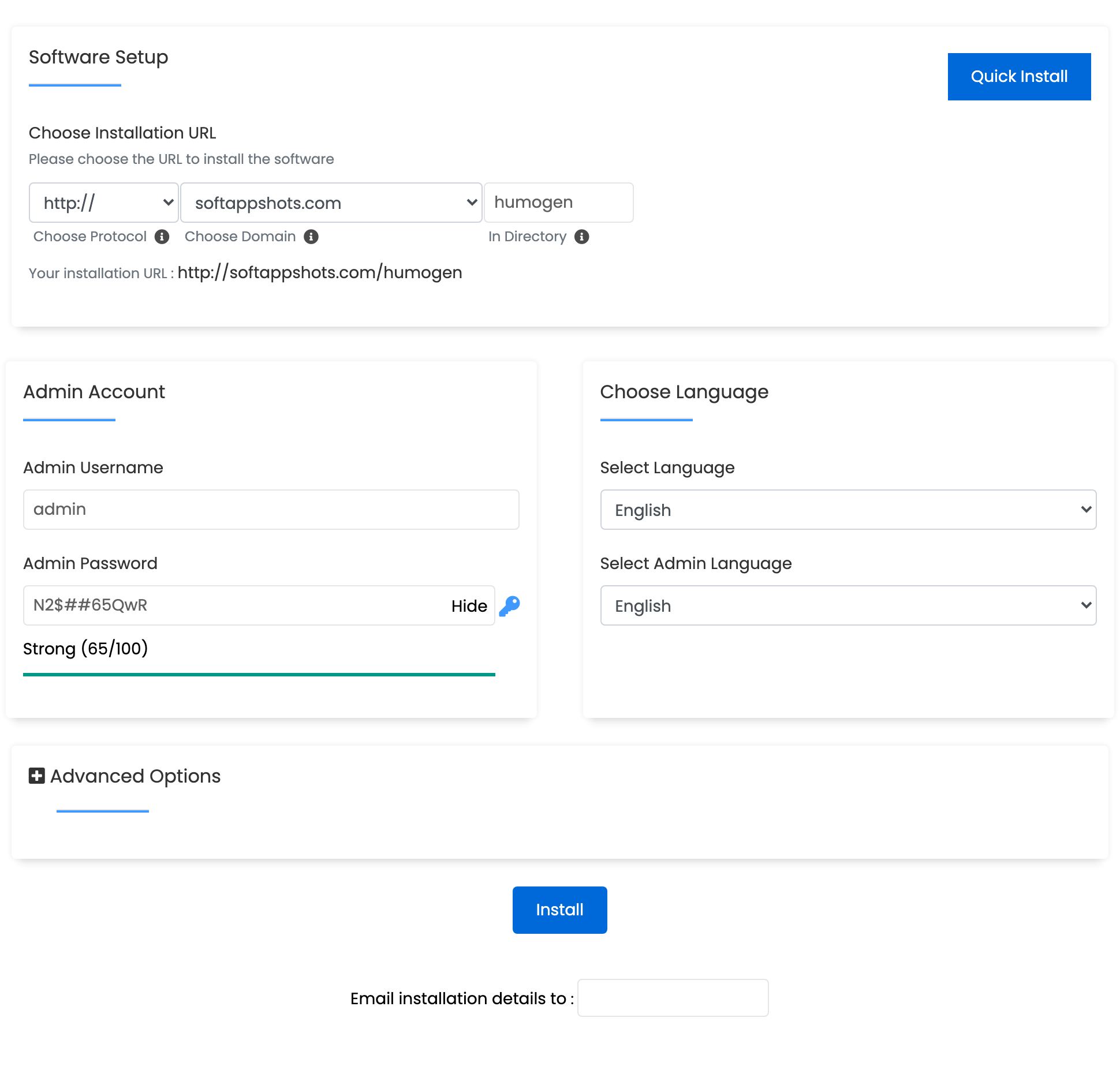Open the Select Language dropdown

[x=848, y=510]
